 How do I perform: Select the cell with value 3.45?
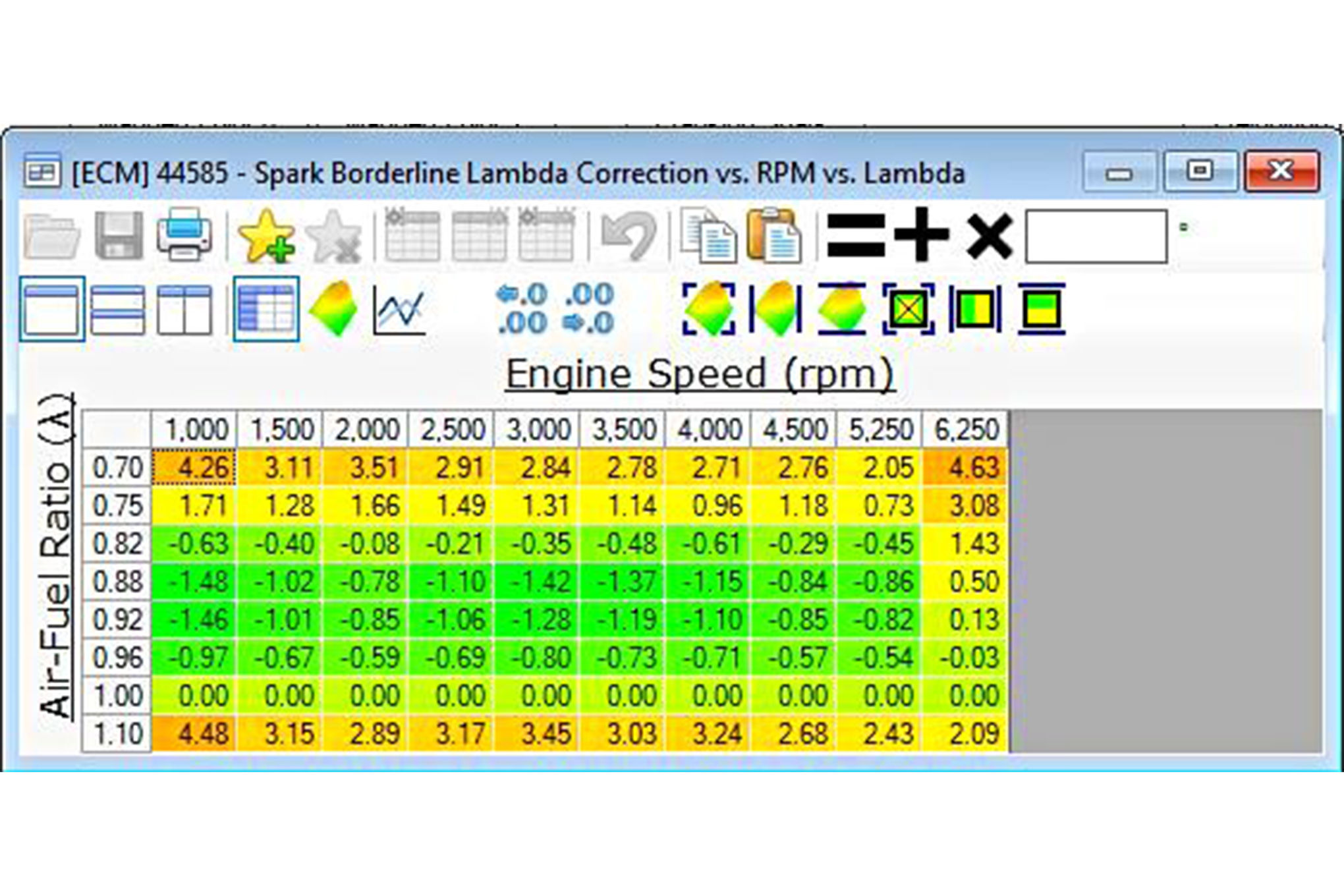[x=537, y=733]
